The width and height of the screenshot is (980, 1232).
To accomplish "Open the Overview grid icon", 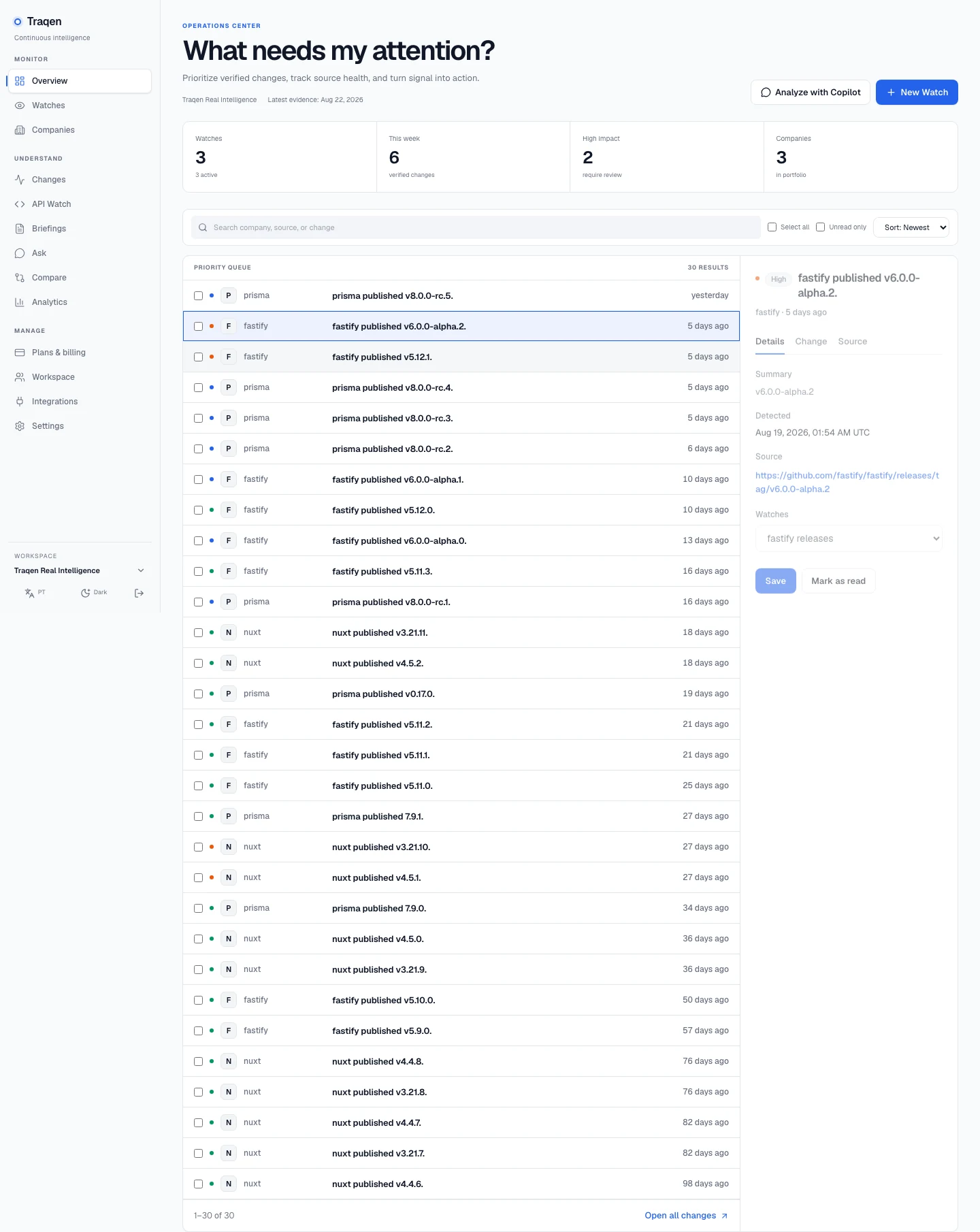I will 20,81.
